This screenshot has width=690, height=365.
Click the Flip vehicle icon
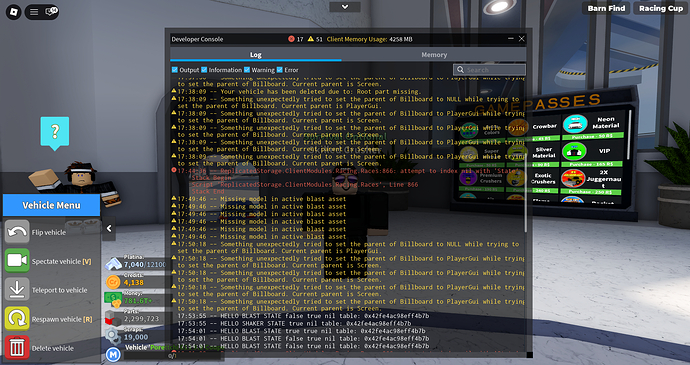(17, 232)
